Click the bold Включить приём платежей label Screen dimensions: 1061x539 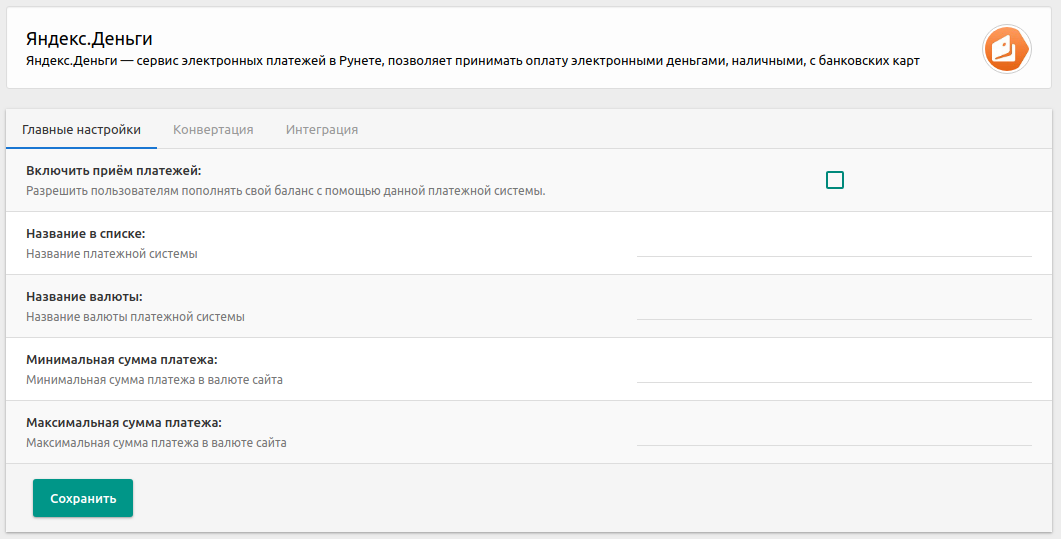click(x=114, y=171)
